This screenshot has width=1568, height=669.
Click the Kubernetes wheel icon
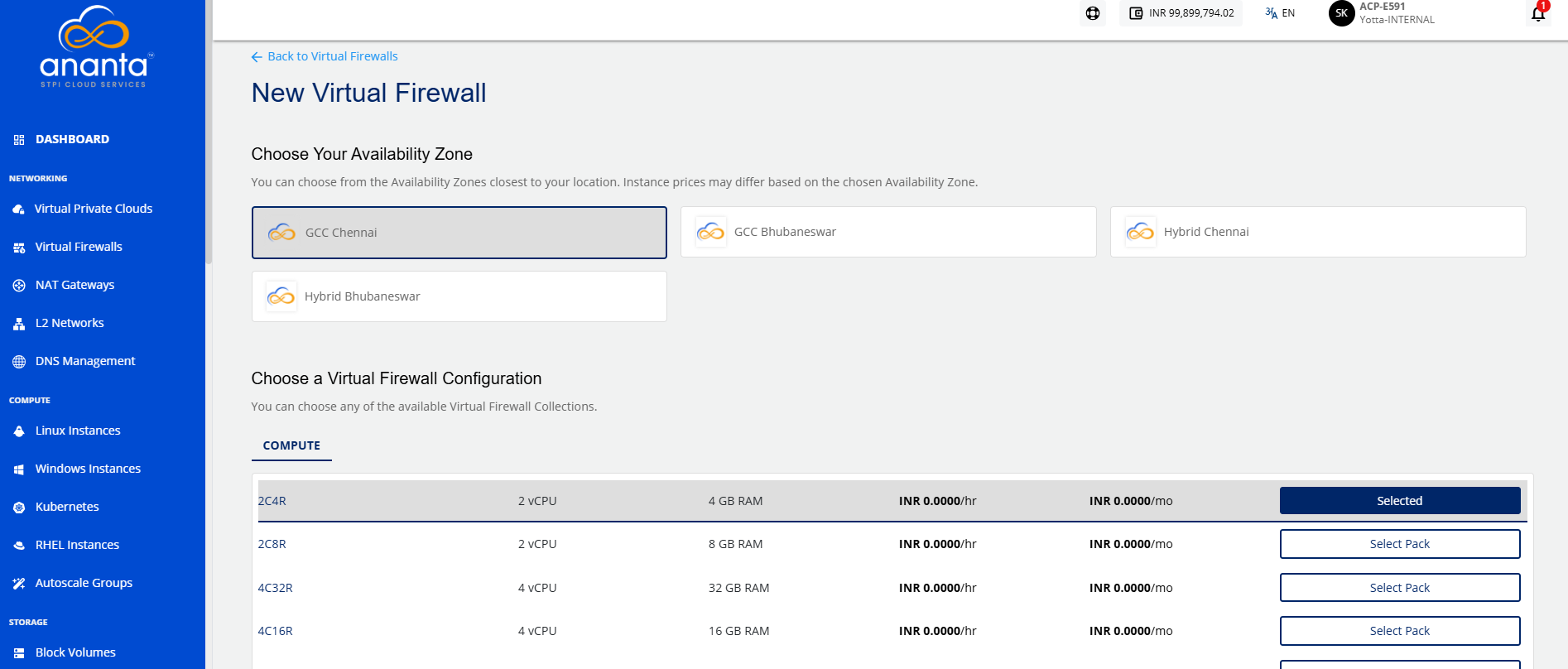(19, 508)
